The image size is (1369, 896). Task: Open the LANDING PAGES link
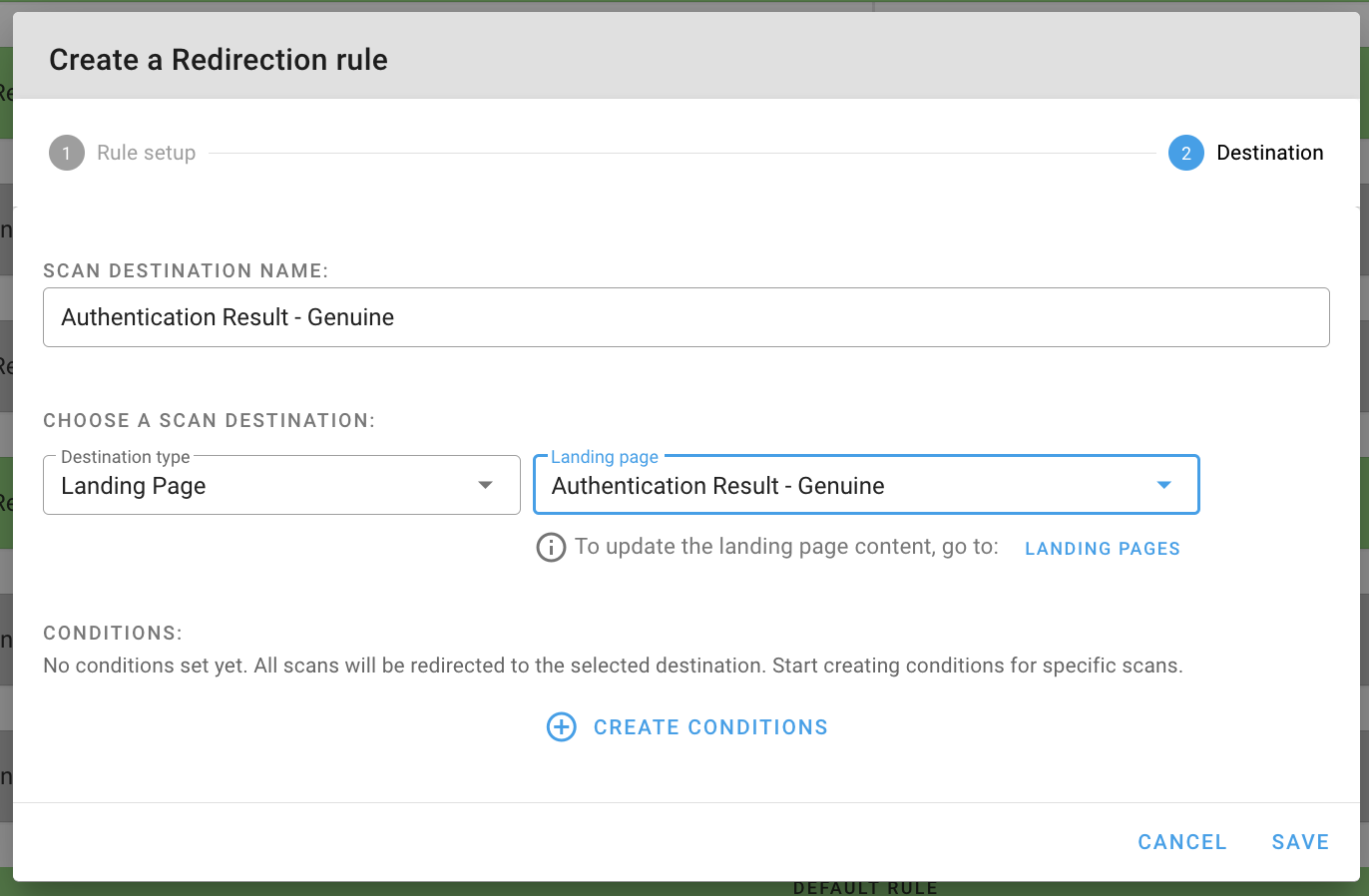[1102, 549]
